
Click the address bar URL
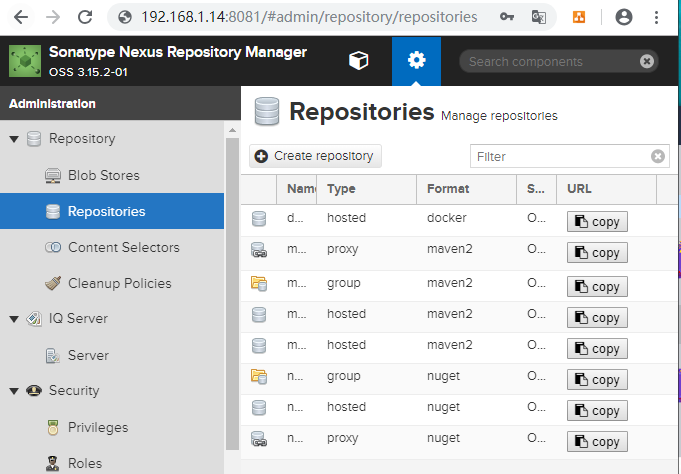[x=309, y=17]
